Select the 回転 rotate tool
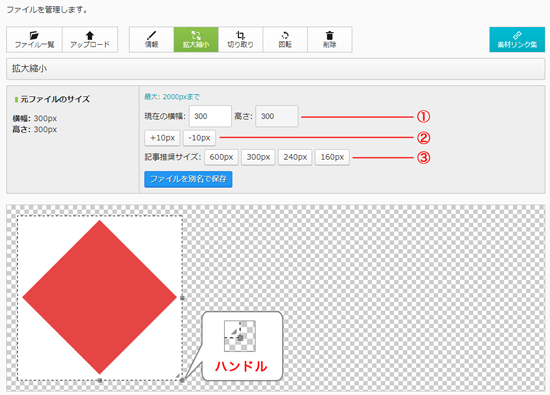 click(285, 40)
